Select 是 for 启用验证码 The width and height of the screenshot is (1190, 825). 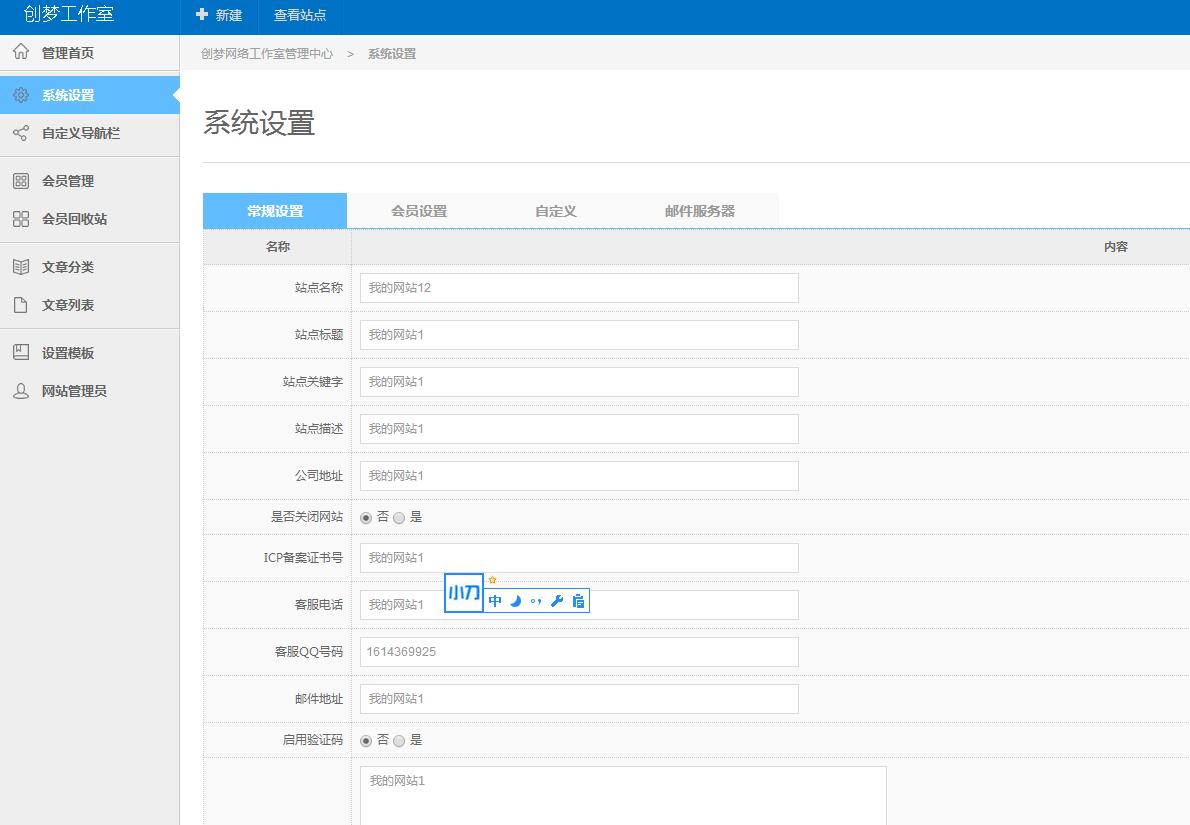click(x=399, y=741)
